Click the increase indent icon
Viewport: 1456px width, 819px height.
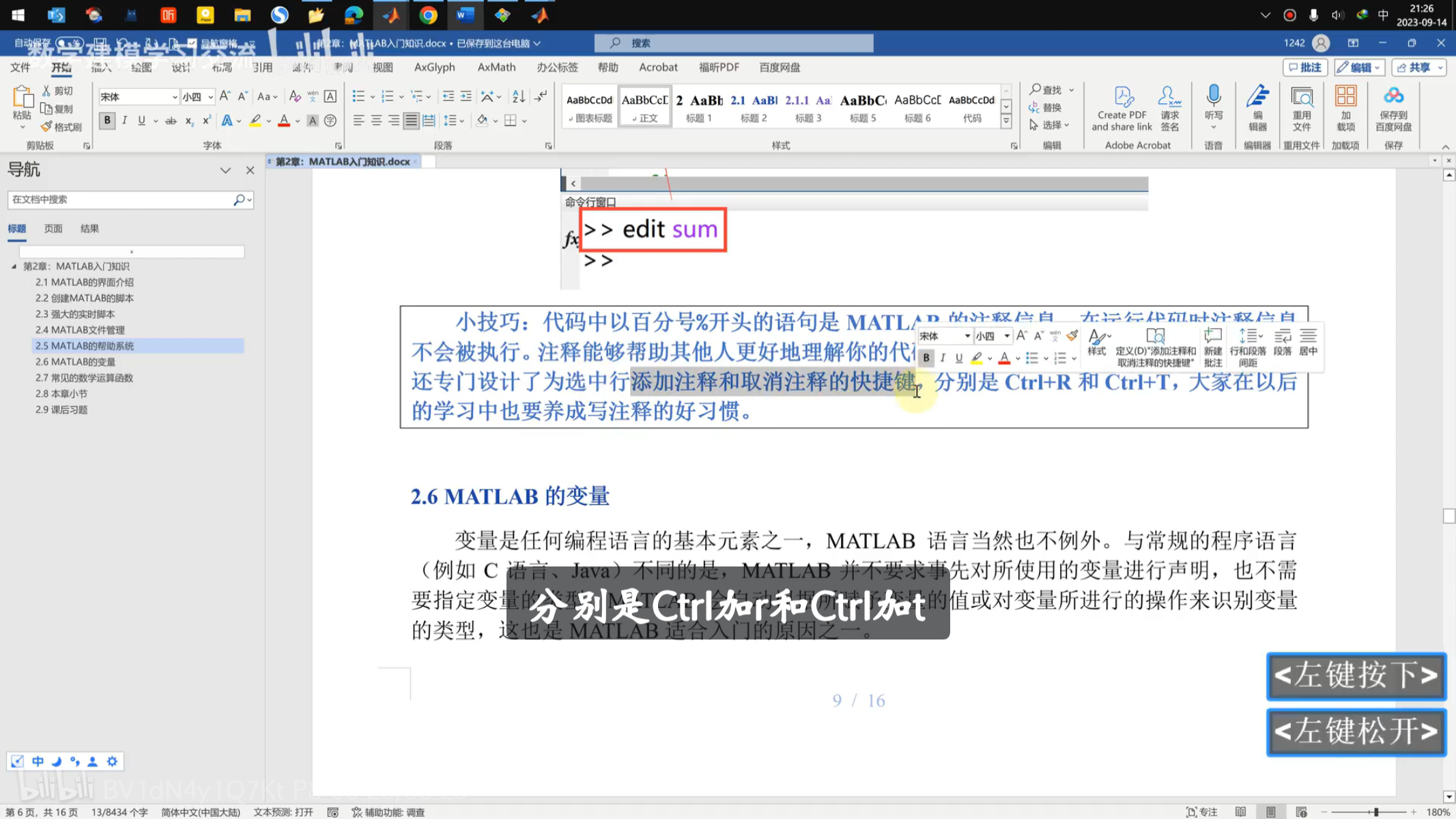pos(466,96)
